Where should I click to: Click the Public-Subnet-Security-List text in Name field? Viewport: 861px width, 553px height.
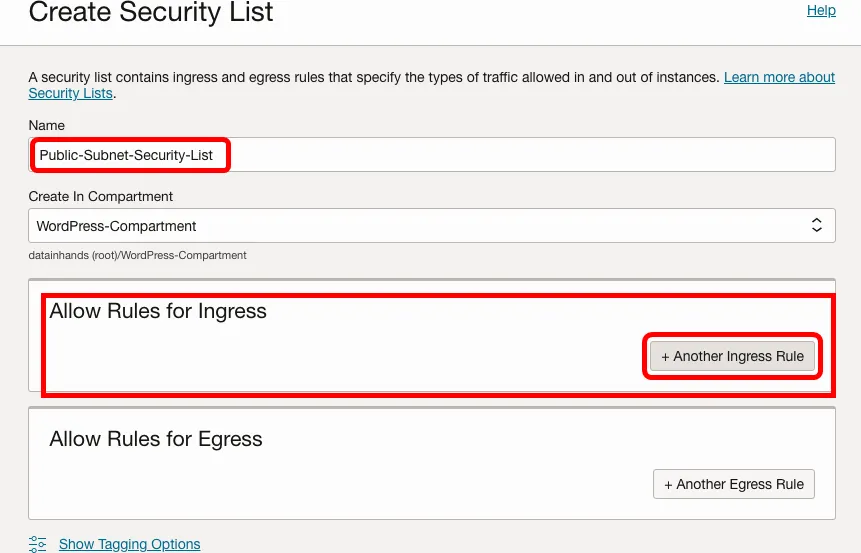(126, 155)
